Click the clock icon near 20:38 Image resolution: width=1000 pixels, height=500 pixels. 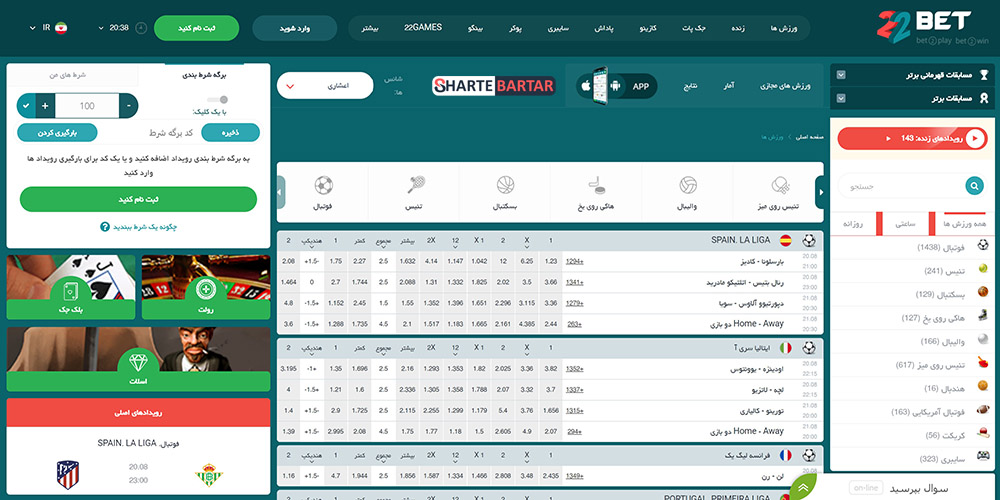click(x=141, y=28)
